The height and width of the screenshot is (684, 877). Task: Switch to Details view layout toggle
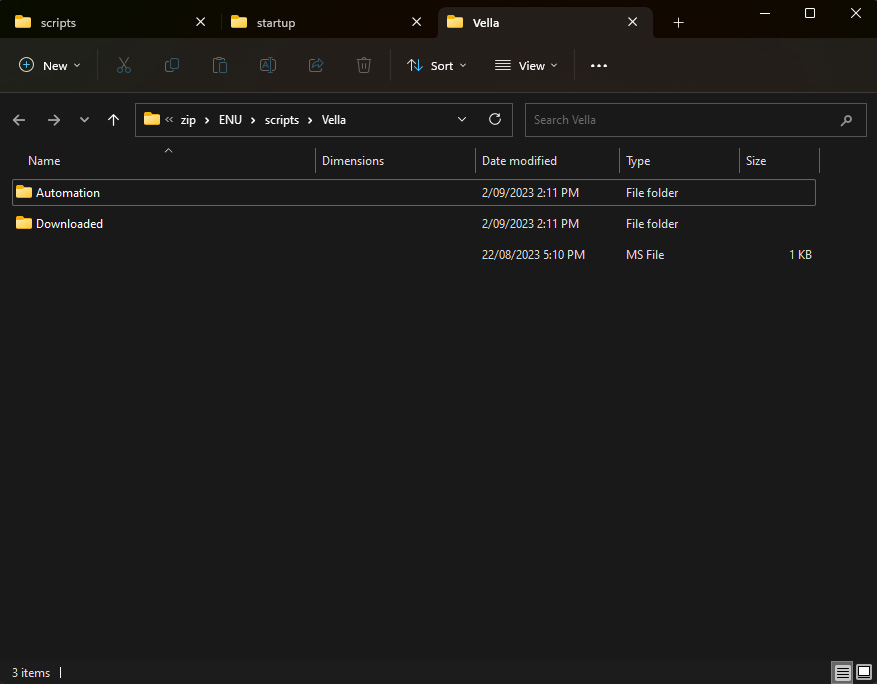click(843, 672)
